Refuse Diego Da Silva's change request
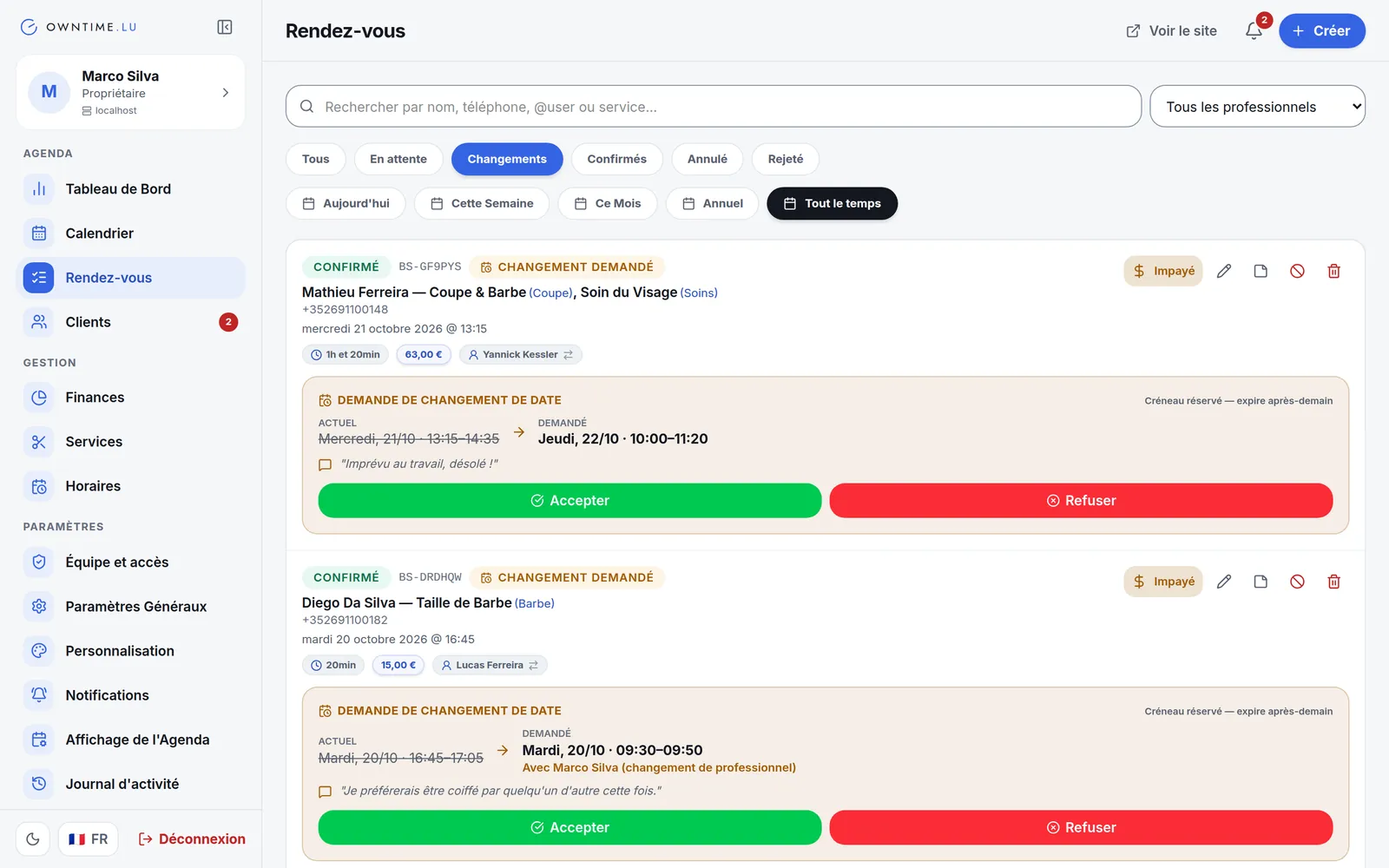Image resolution: width=1389 pixels, height=868 pixels. 1081,828
